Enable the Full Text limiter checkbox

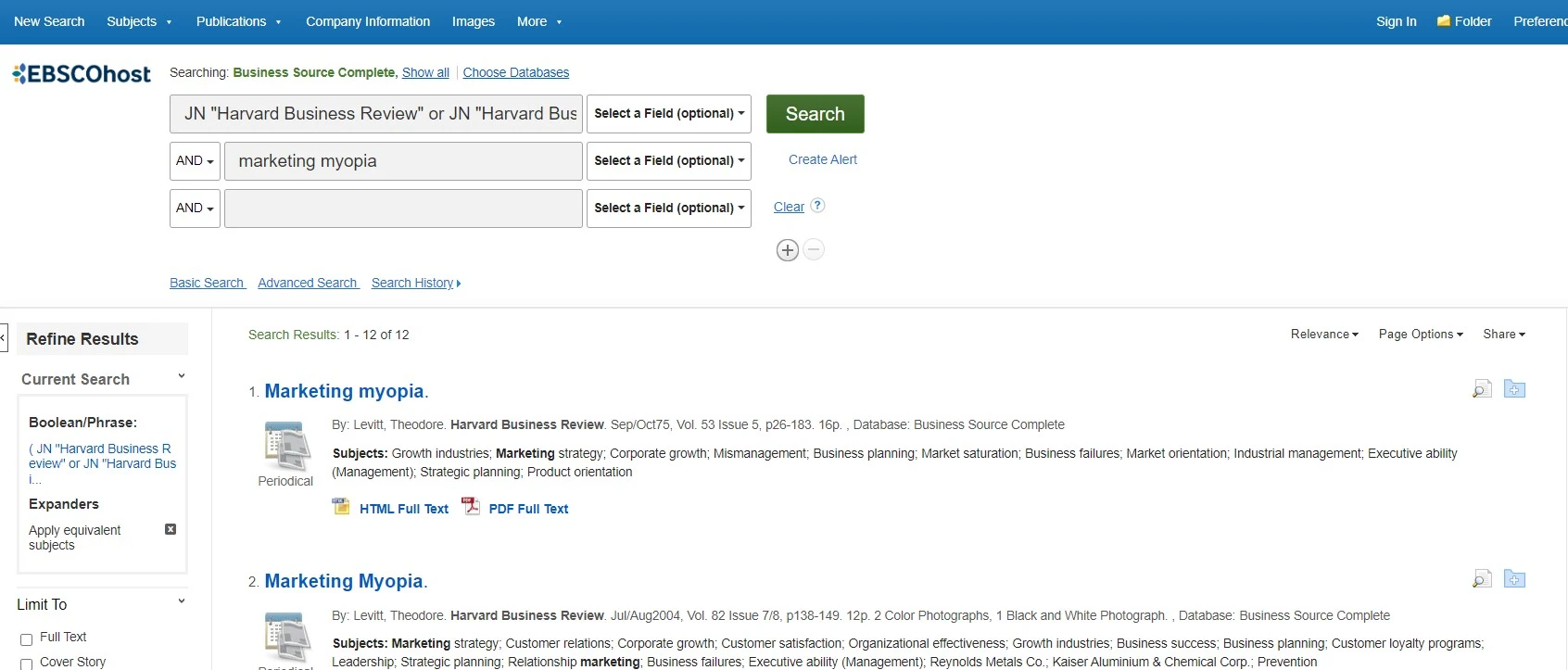point(26,639)
